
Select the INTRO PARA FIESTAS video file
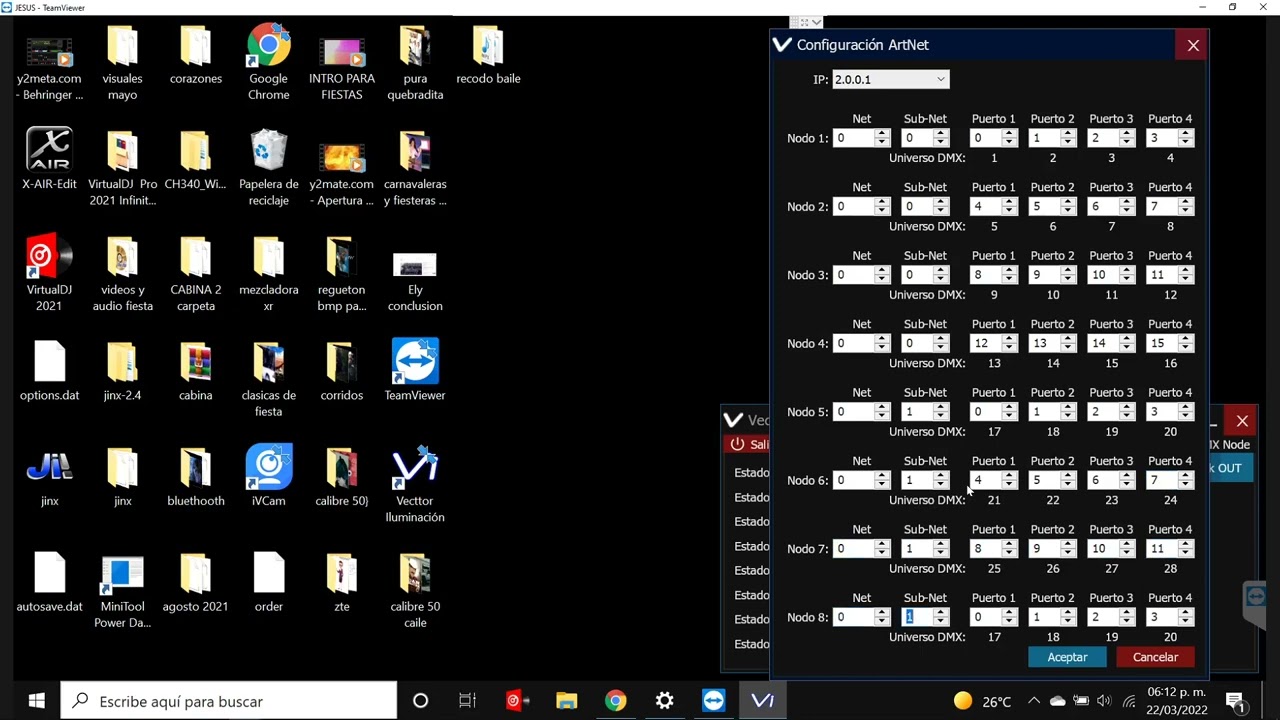tap(342, 63)
